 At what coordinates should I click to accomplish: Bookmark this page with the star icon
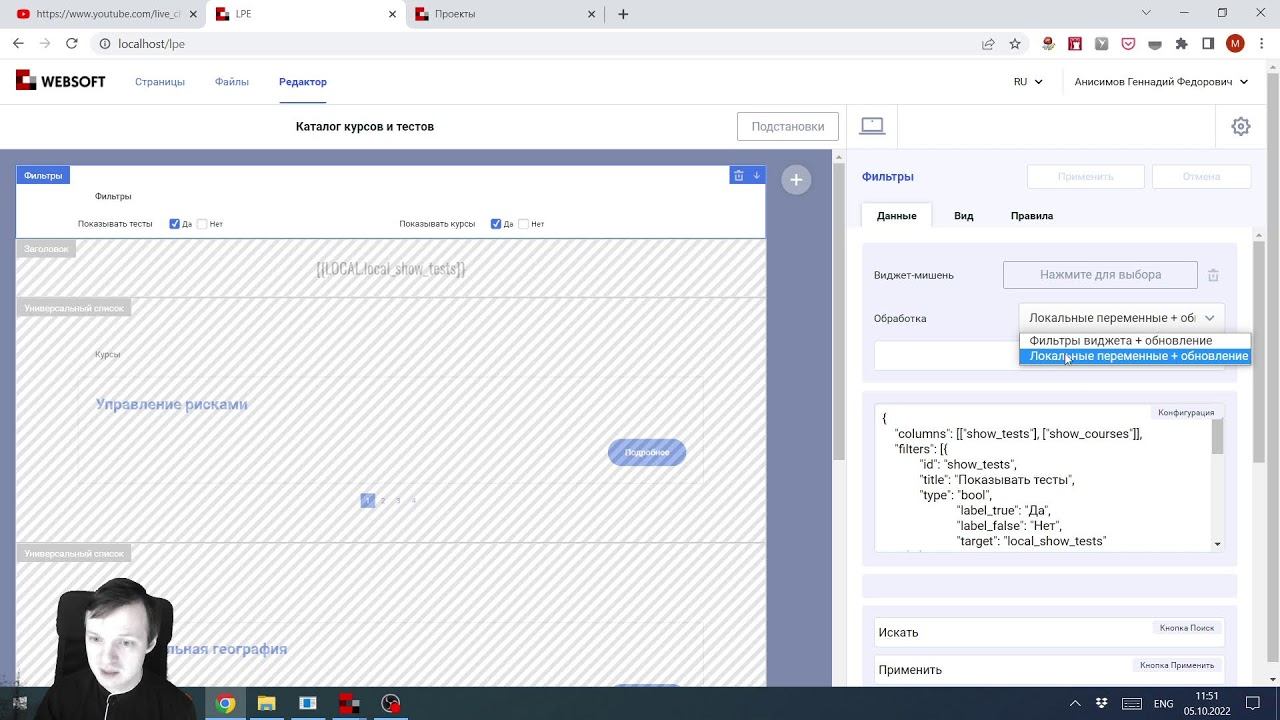pyautogui.click(x=1015, y=44)
